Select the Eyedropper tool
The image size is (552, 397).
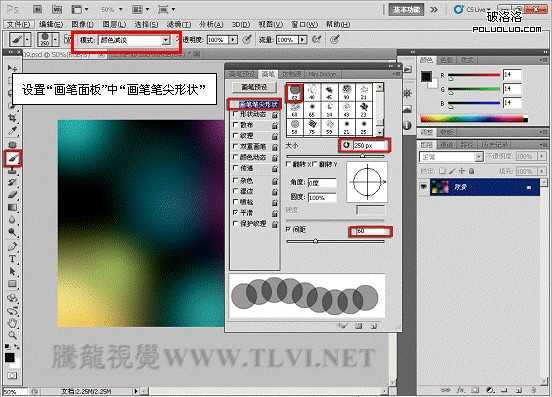click(x=13, y=131)
